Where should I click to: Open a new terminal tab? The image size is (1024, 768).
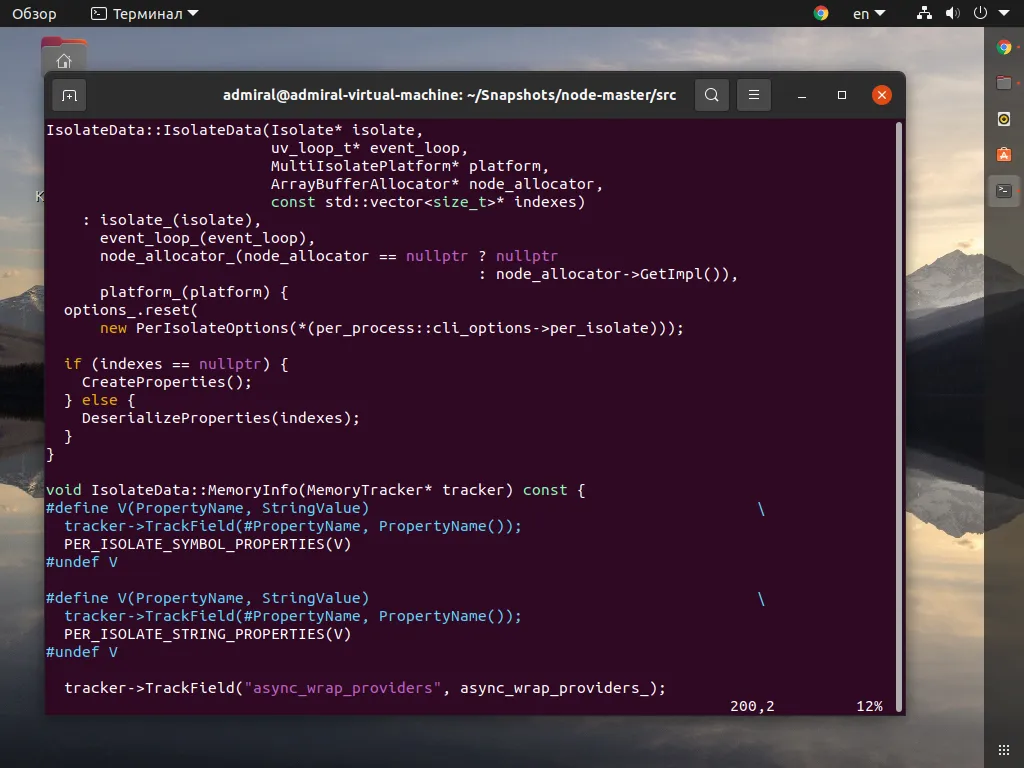69,95
